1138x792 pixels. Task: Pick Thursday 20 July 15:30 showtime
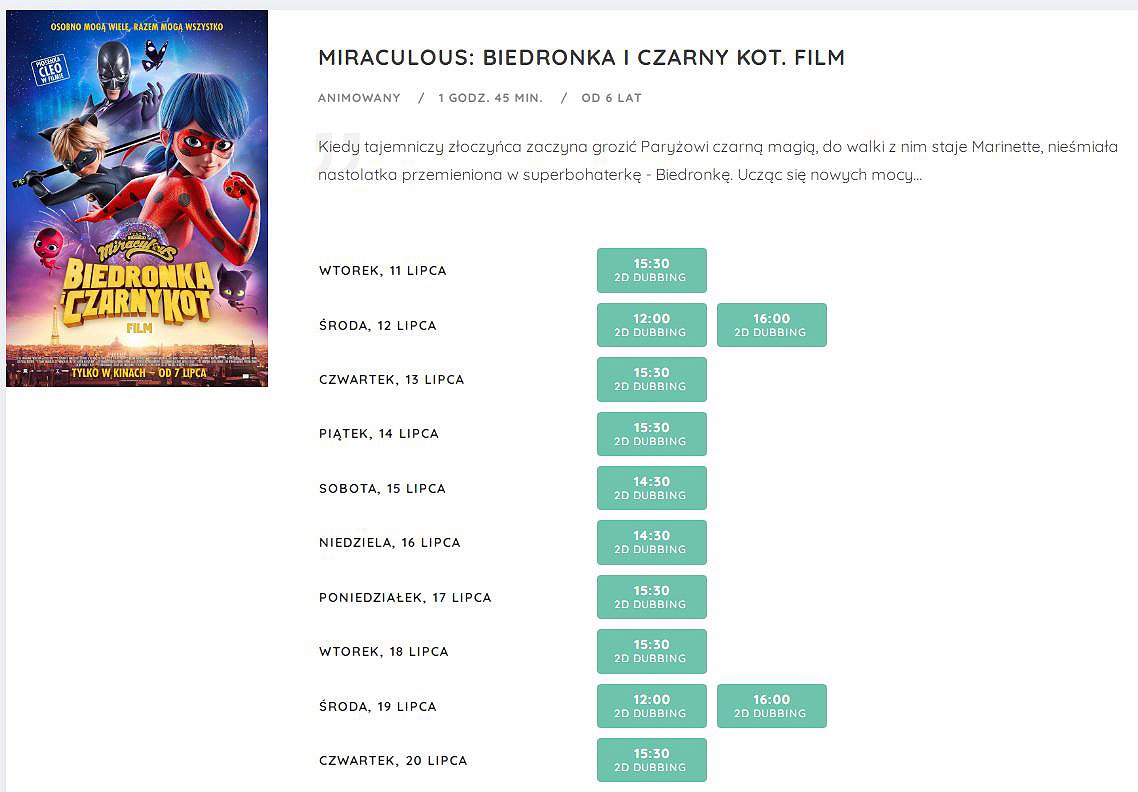[x=651, y=760]
